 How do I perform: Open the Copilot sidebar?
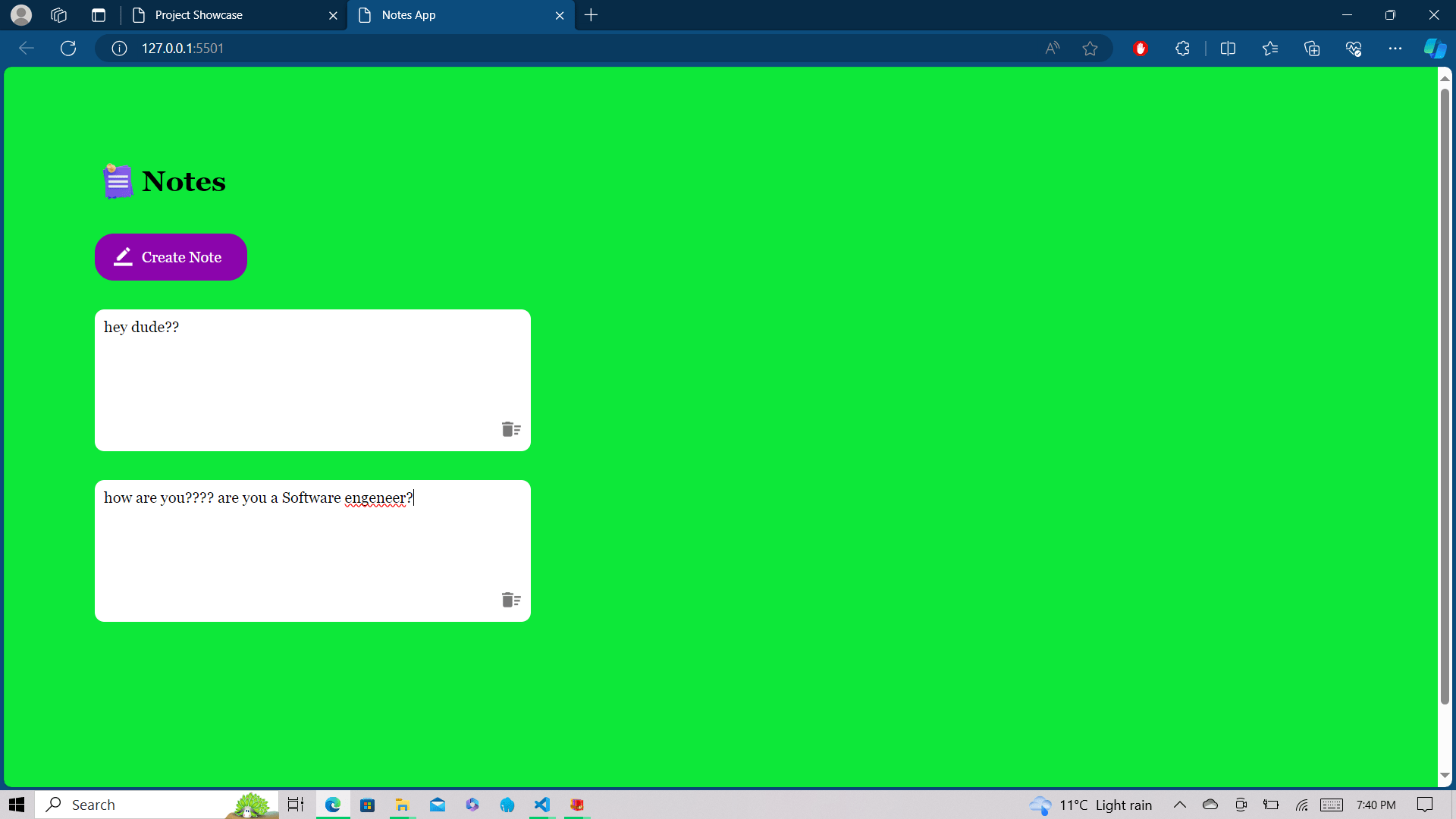1434,49
